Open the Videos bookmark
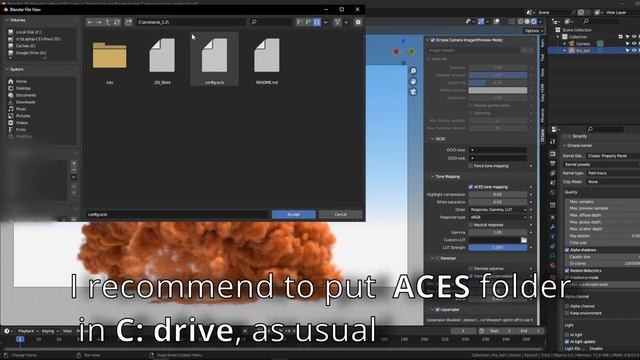Image resolution: width=640 pixels, height=360 pixels. [x=22, y=123]
